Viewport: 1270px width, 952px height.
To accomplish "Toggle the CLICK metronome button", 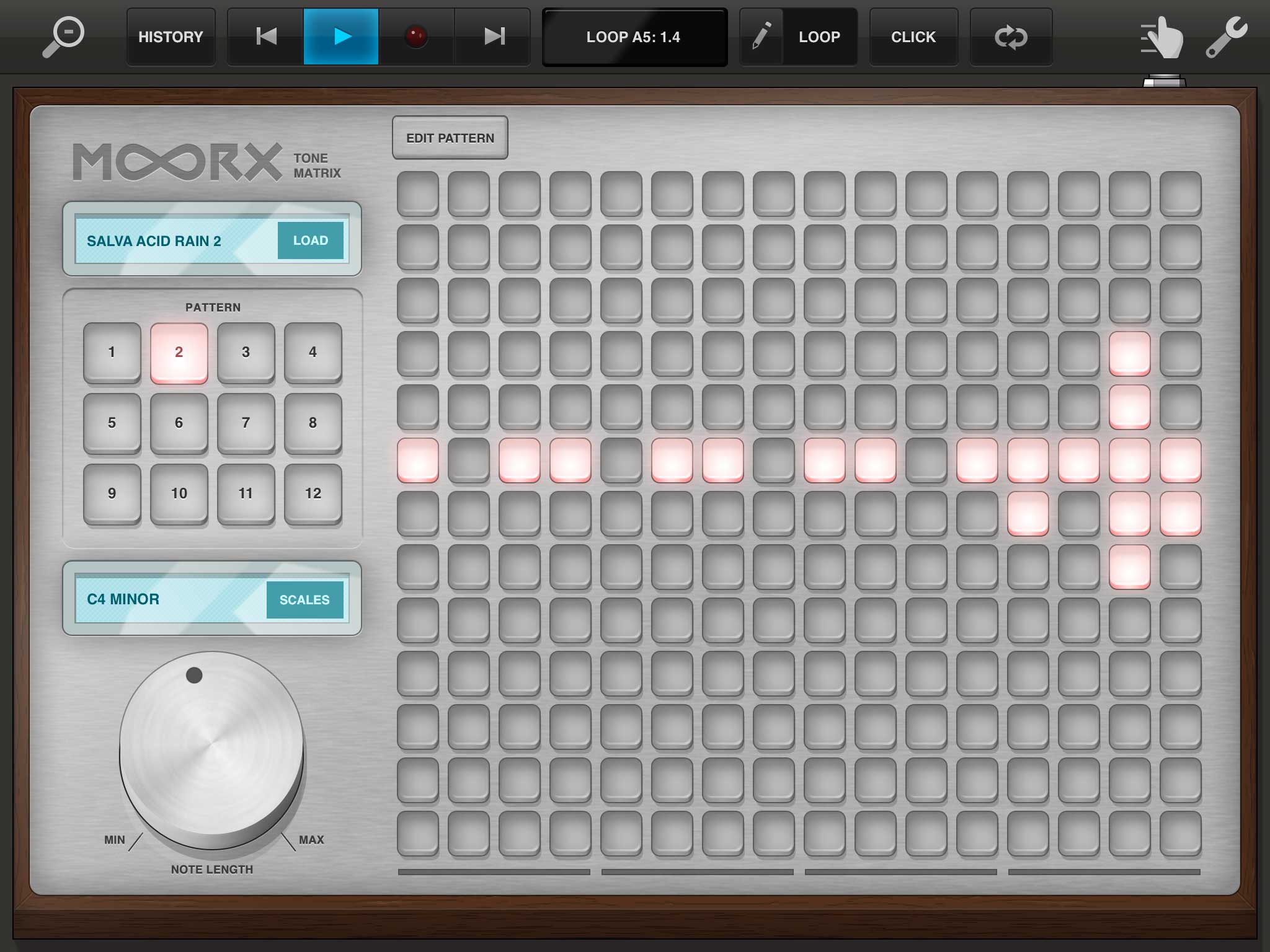I will click(913, 37).
